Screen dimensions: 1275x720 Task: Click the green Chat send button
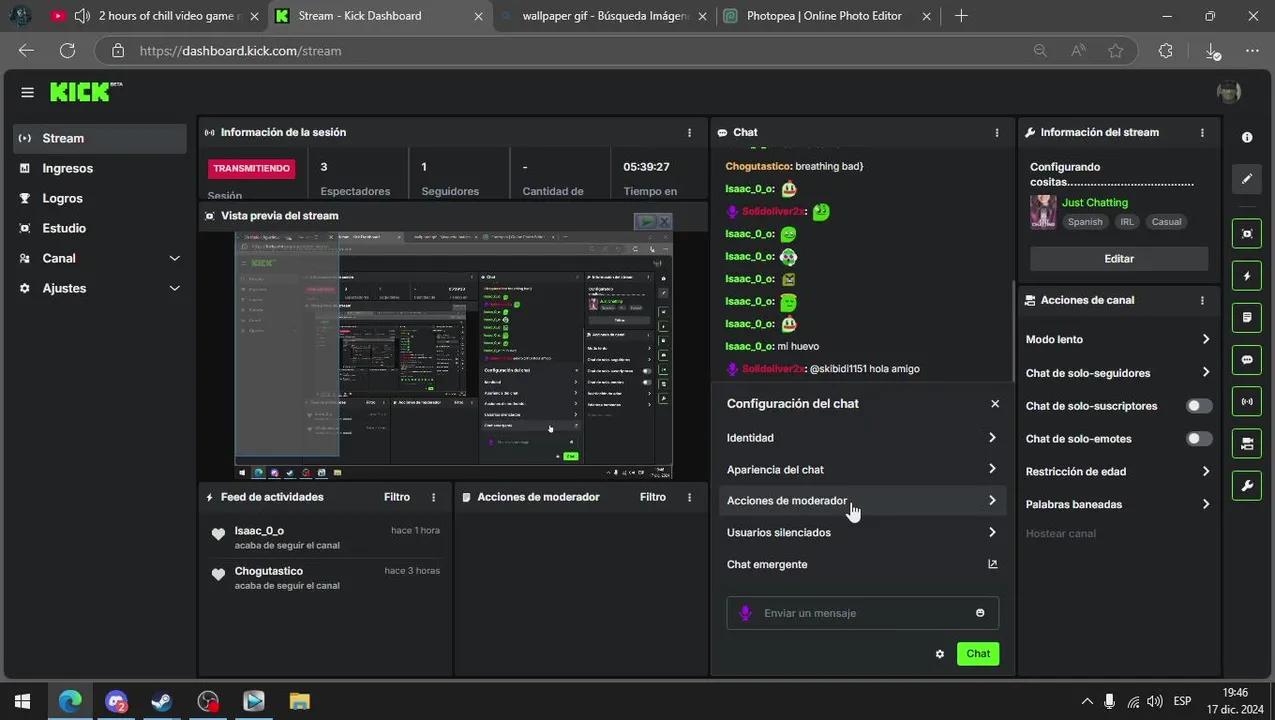(978, 654)
